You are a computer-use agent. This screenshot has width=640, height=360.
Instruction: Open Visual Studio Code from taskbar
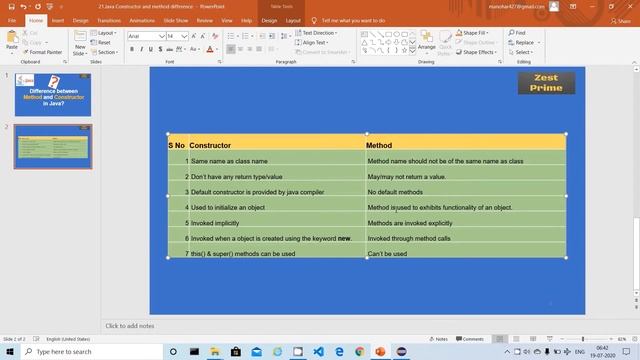[318, 351]
